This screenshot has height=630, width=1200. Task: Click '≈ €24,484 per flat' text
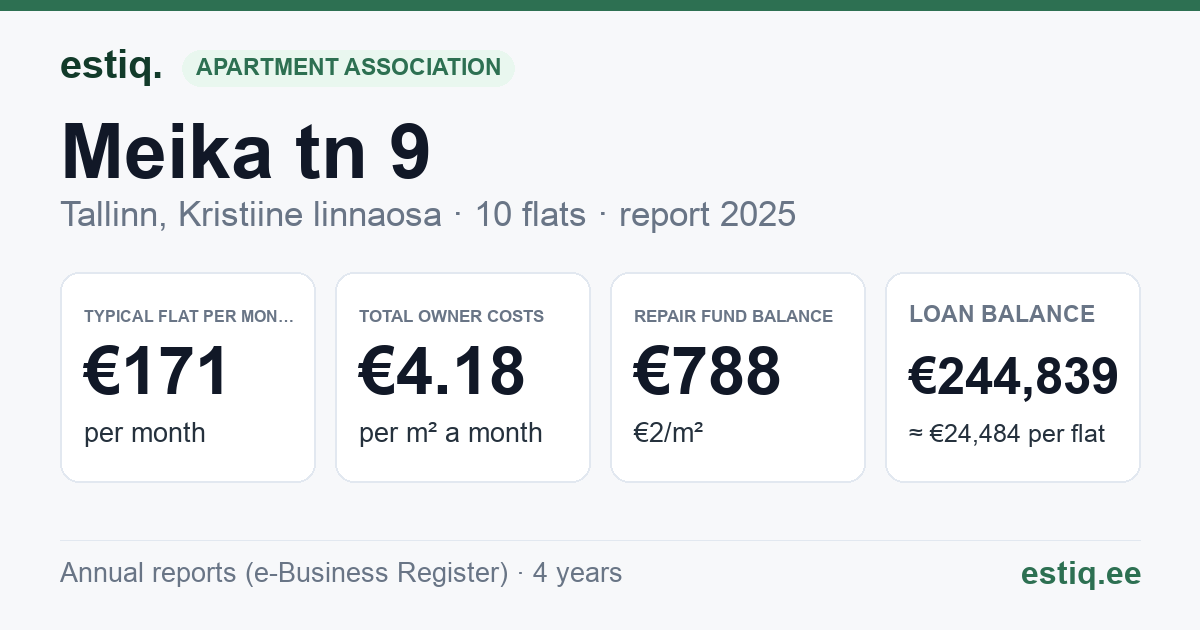1007,434
